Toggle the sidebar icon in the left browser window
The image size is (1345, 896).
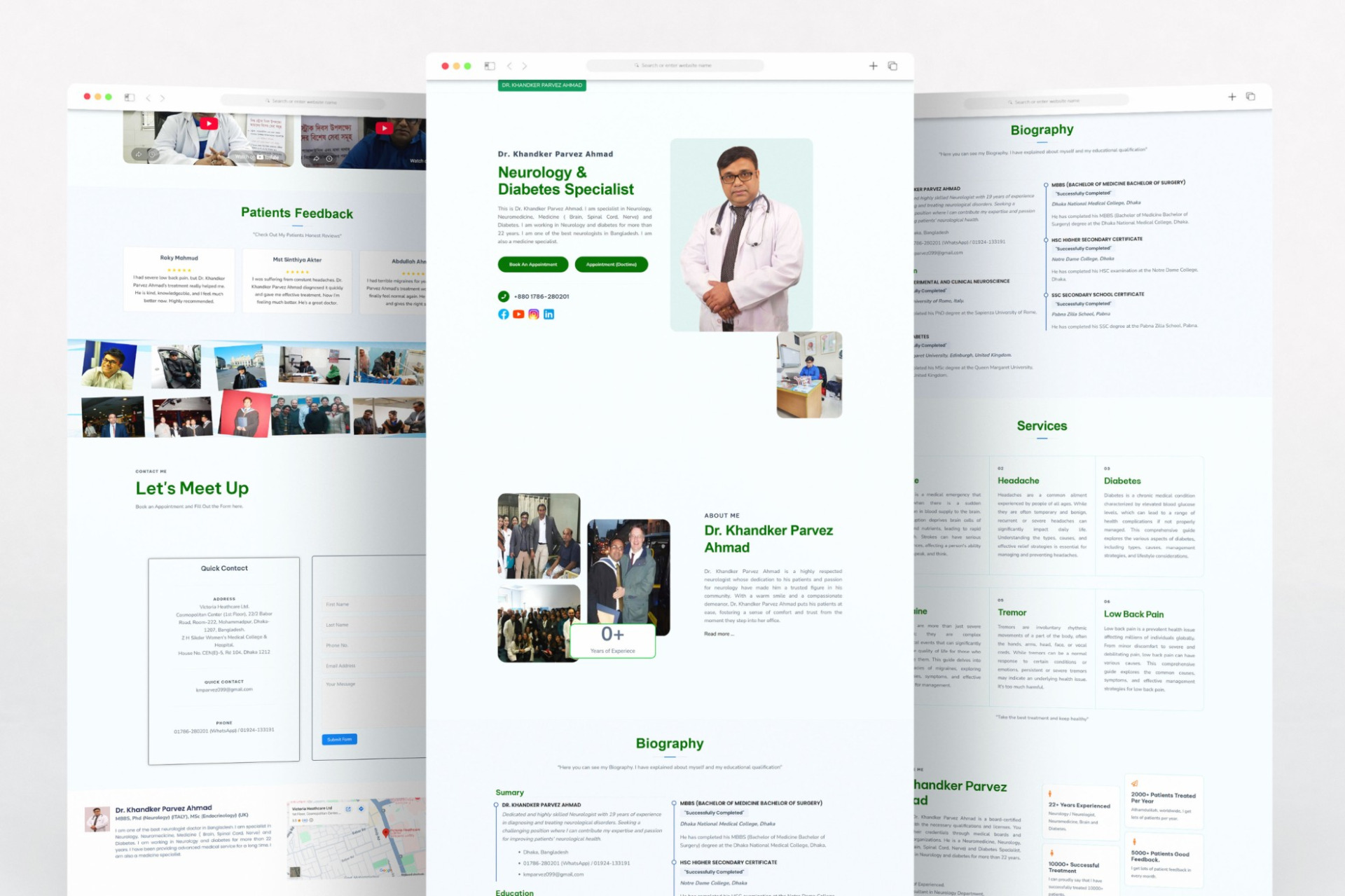click(130, 97)
